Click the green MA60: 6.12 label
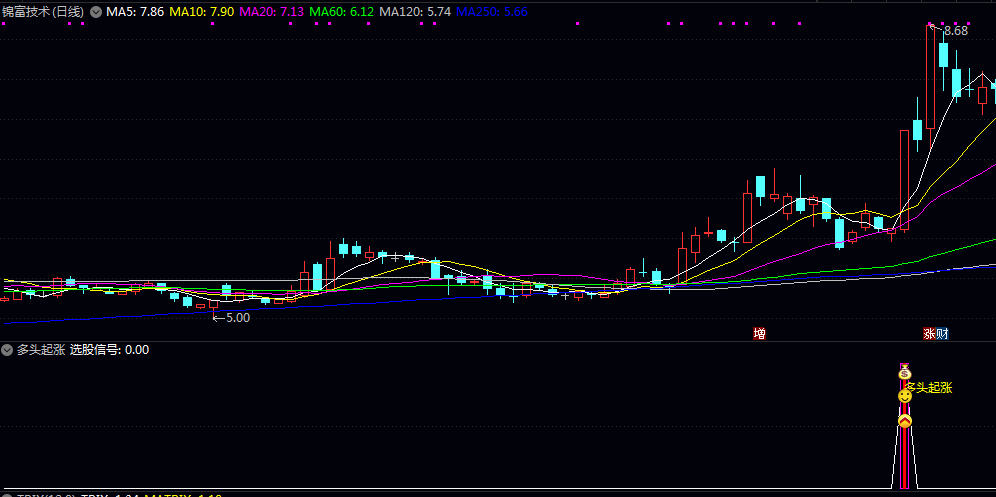 341,11
